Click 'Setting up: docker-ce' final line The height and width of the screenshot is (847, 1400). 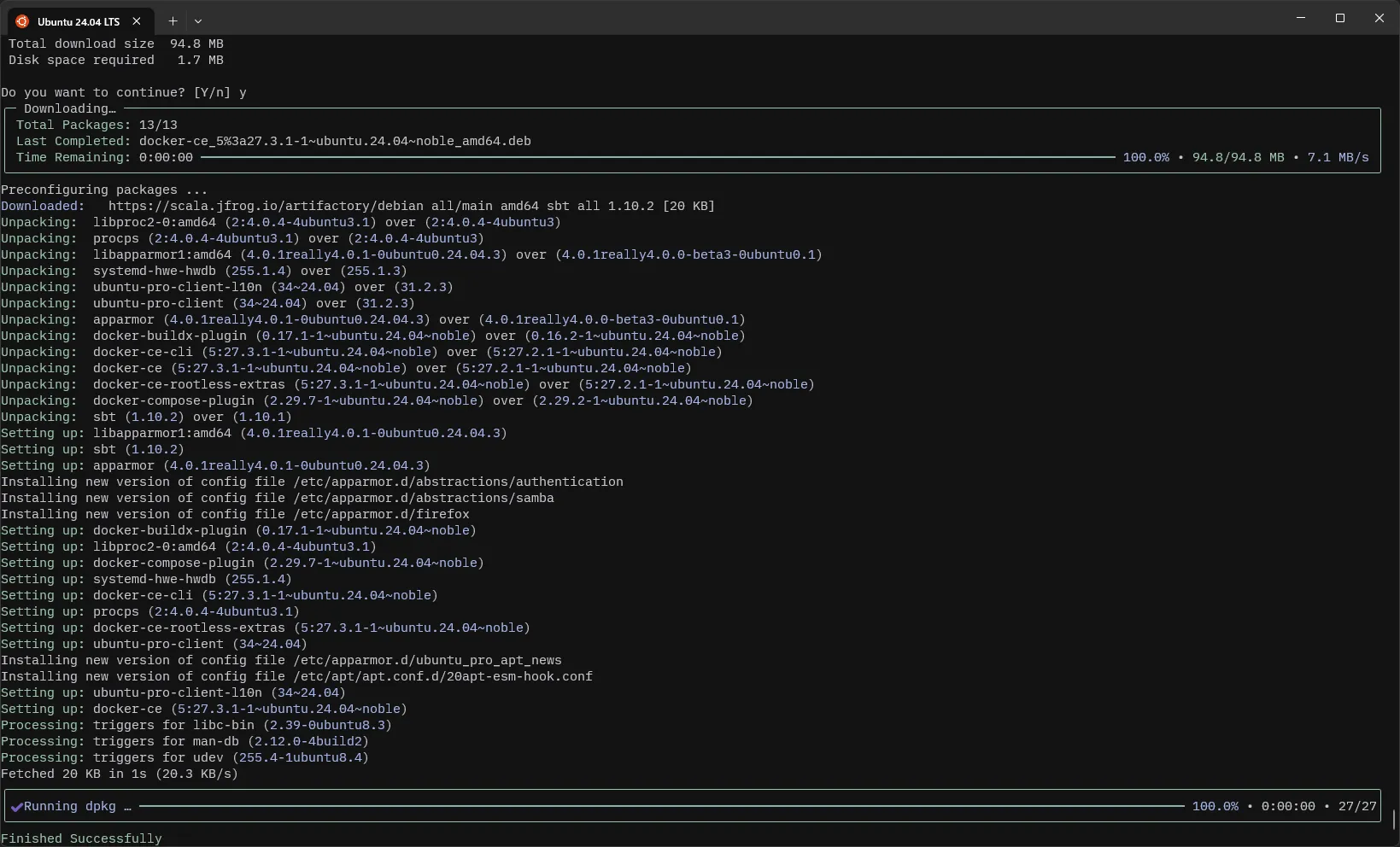pyautogui.click(x=204, y=709)
